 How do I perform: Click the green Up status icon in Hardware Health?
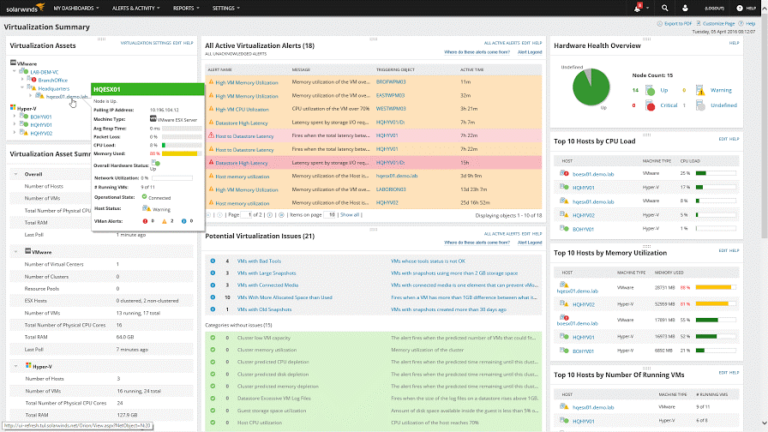(650, 89)
